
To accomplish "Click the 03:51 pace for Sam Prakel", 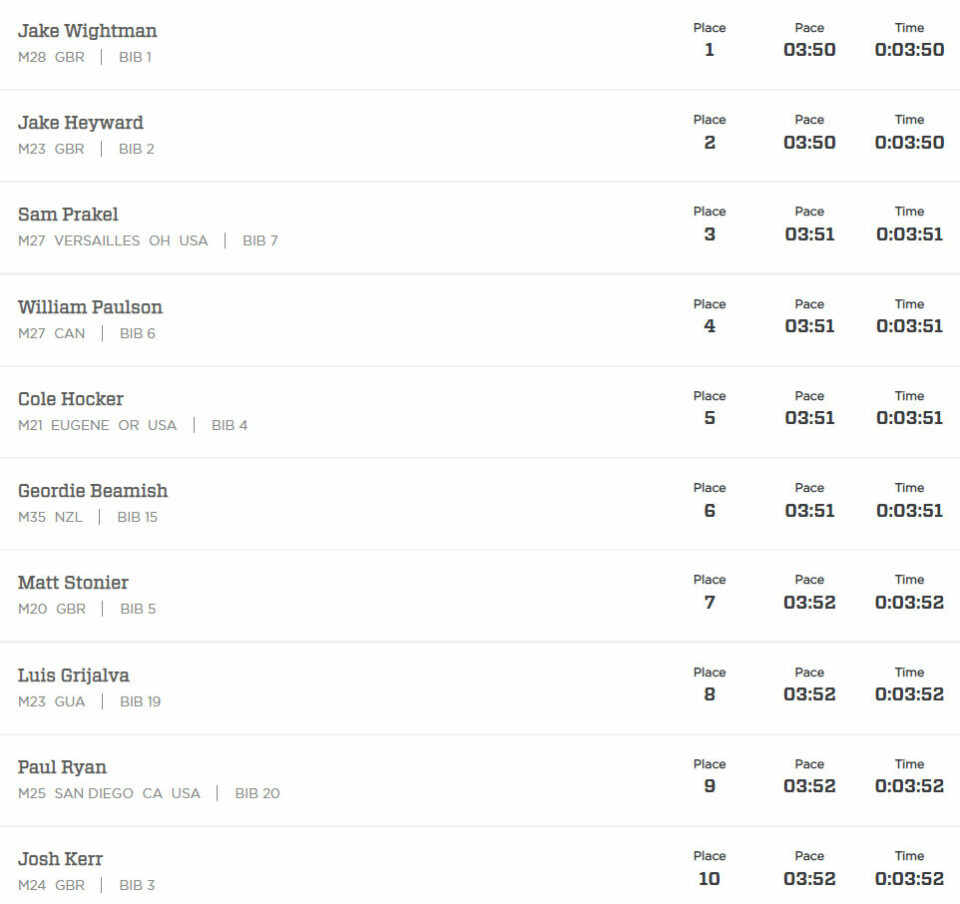I will 809,234.
